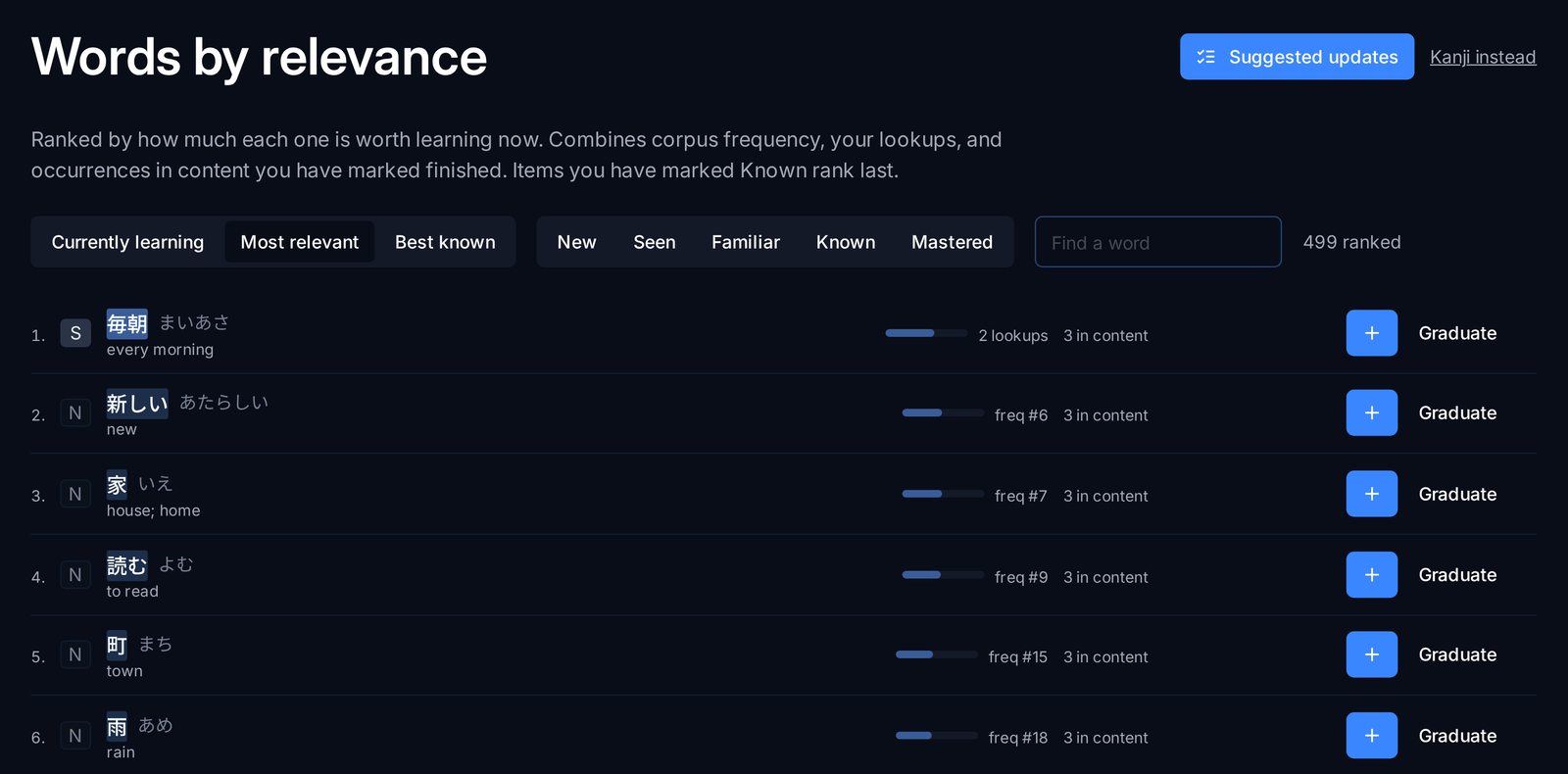Filter by Familiar status
This screenshot has height=774, width=1568.
(x=746, y=242)
